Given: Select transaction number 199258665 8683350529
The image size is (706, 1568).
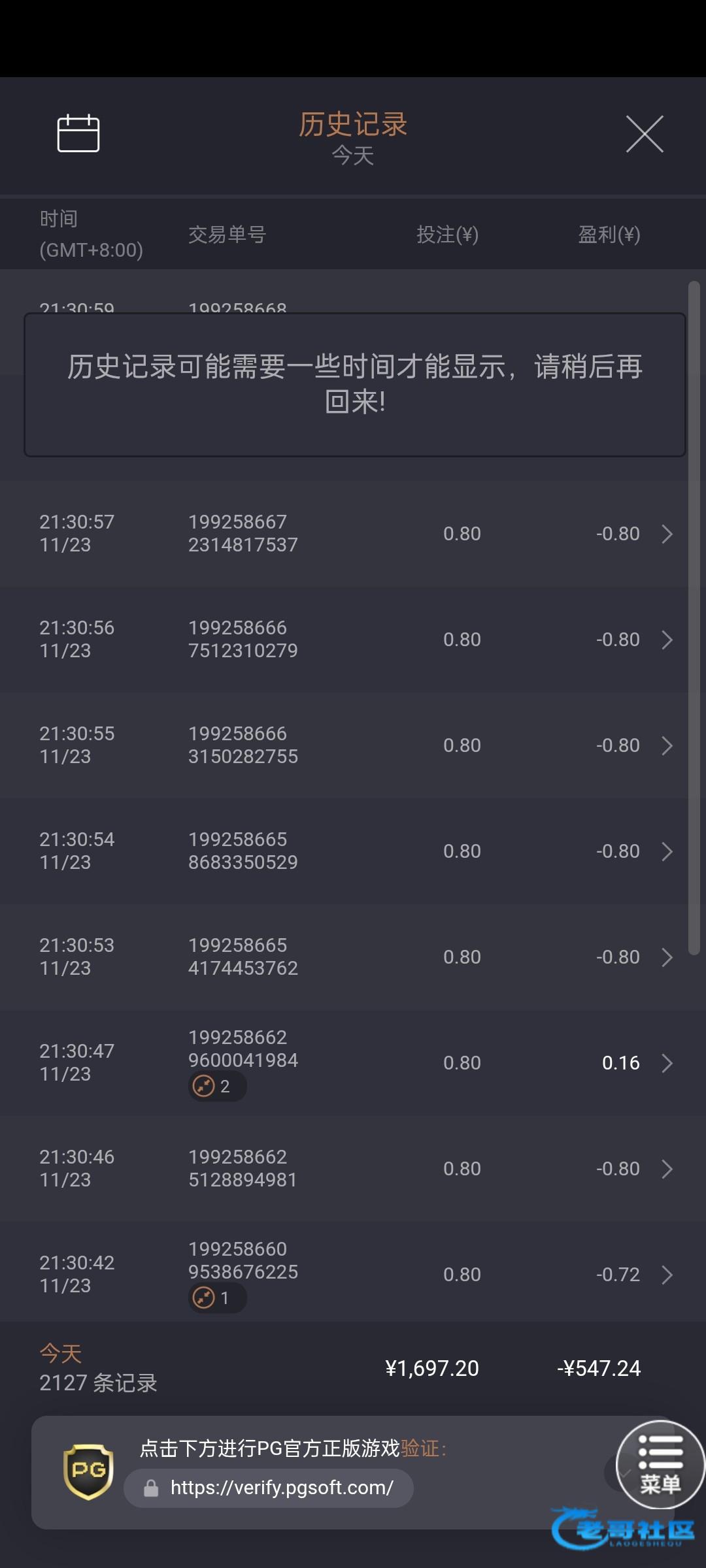Looking at the screenshot, I should tap(243, 851).
